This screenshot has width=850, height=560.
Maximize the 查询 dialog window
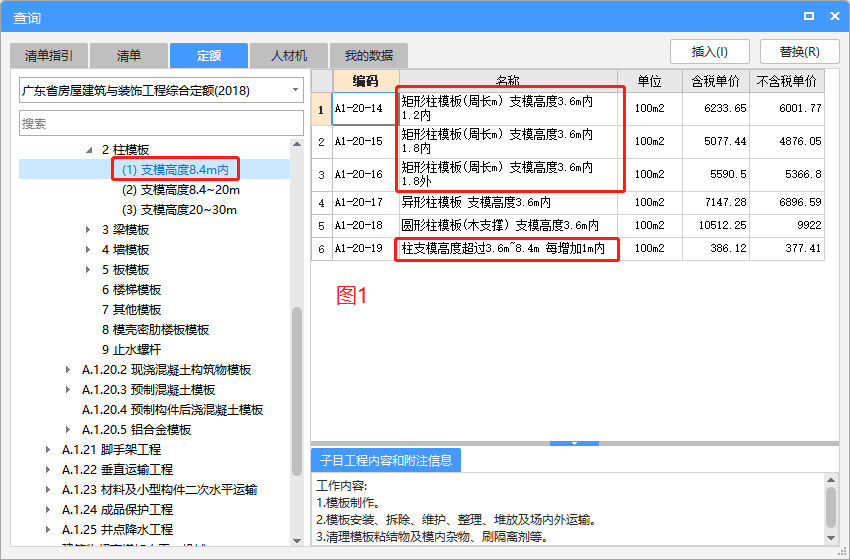tap(809, 16)
